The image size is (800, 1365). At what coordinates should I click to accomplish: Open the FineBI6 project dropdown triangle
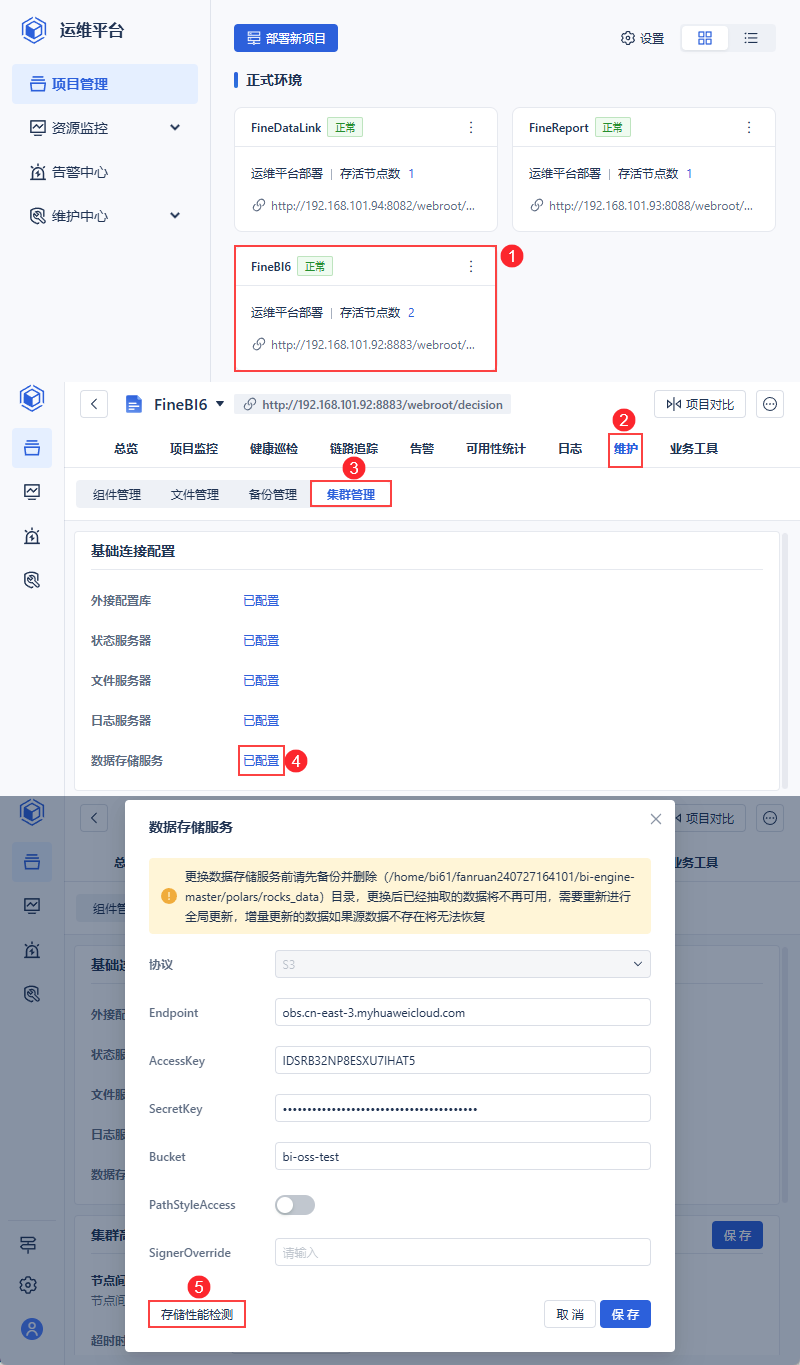click(220, 404)
